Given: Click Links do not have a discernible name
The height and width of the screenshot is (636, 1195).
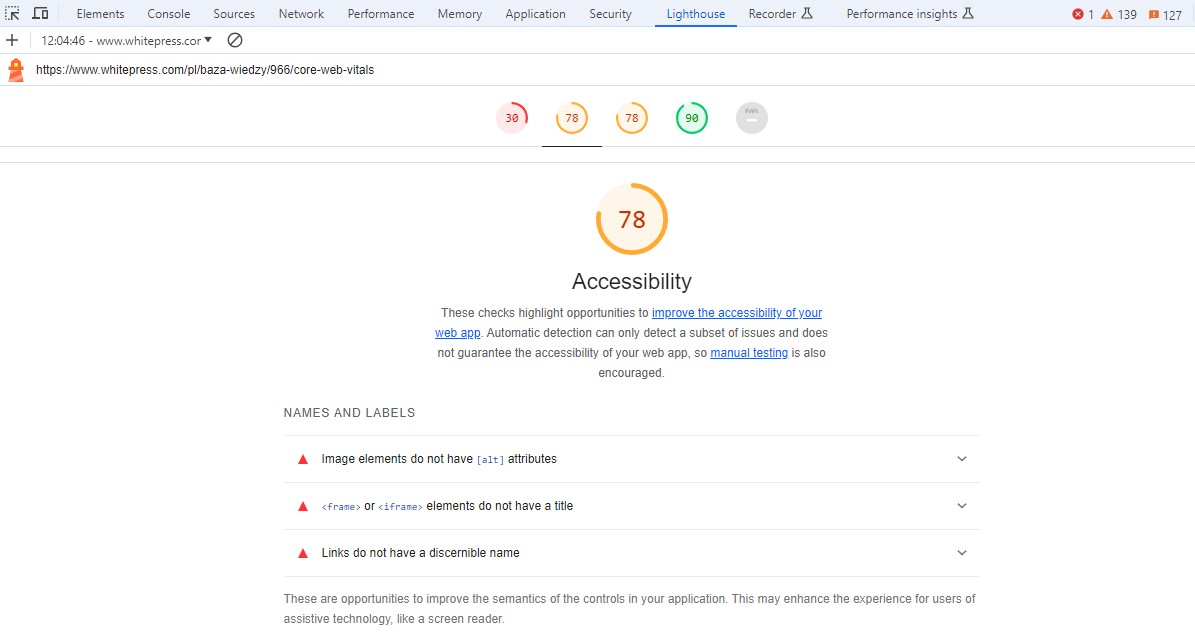Looking at the screenshot, I should click(x=421, y=554).
